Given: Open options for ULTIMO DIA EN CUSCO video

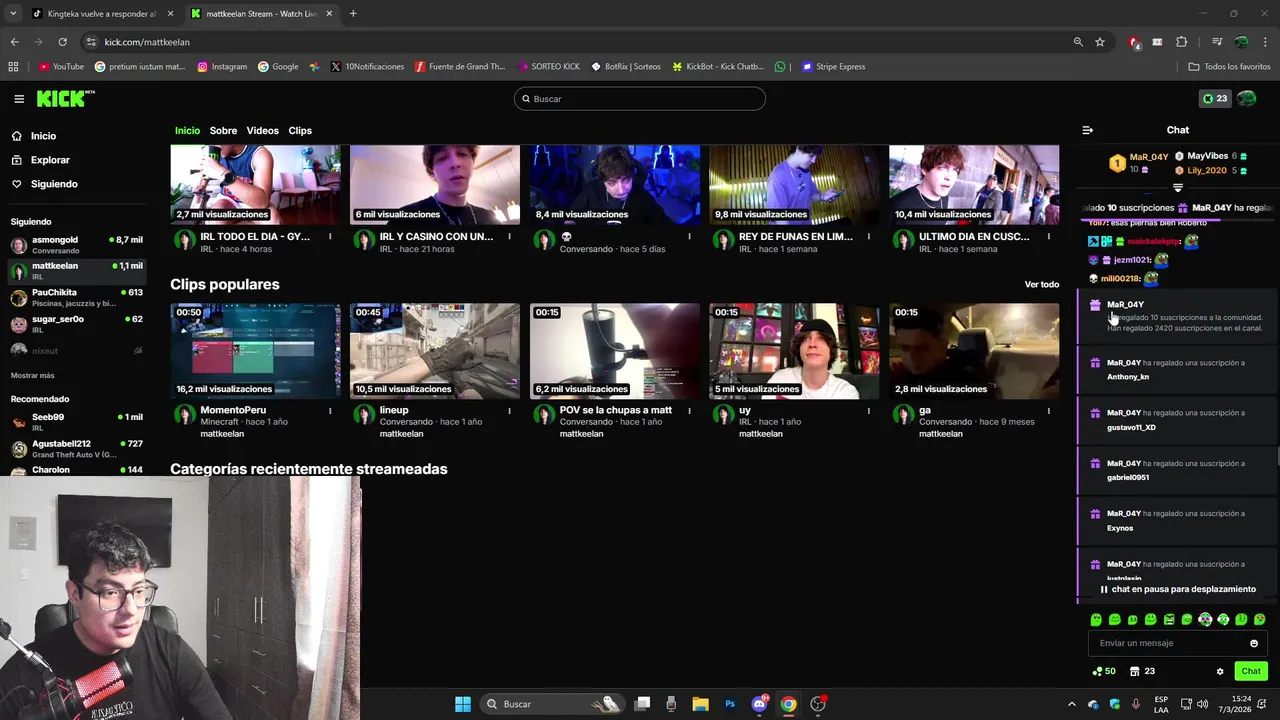Looking at the screenshot, I should tap(1048, 237).
